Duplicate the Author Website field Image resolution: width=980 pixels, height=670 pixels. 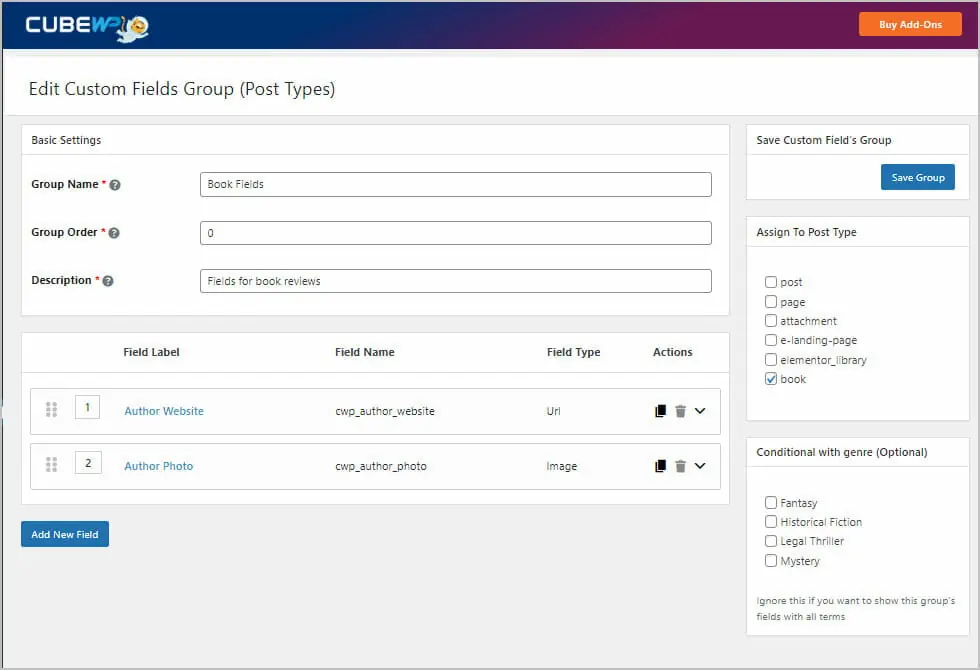click(659, 410)
